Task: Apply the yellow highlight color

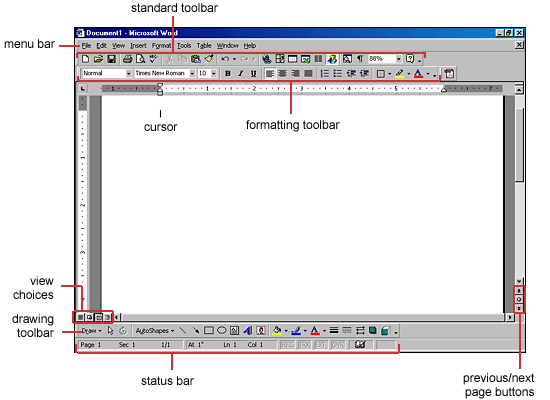Action: pyautogui.click(x=400, y=74)
